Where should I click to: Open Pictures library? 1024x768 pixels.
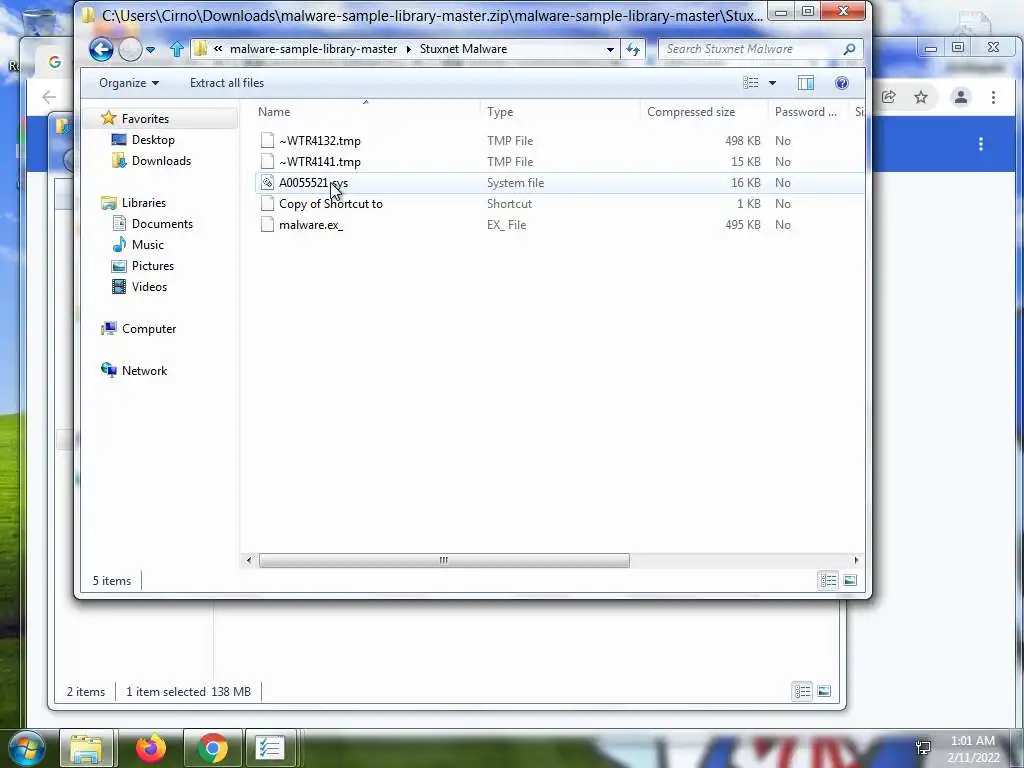[152, 266]
